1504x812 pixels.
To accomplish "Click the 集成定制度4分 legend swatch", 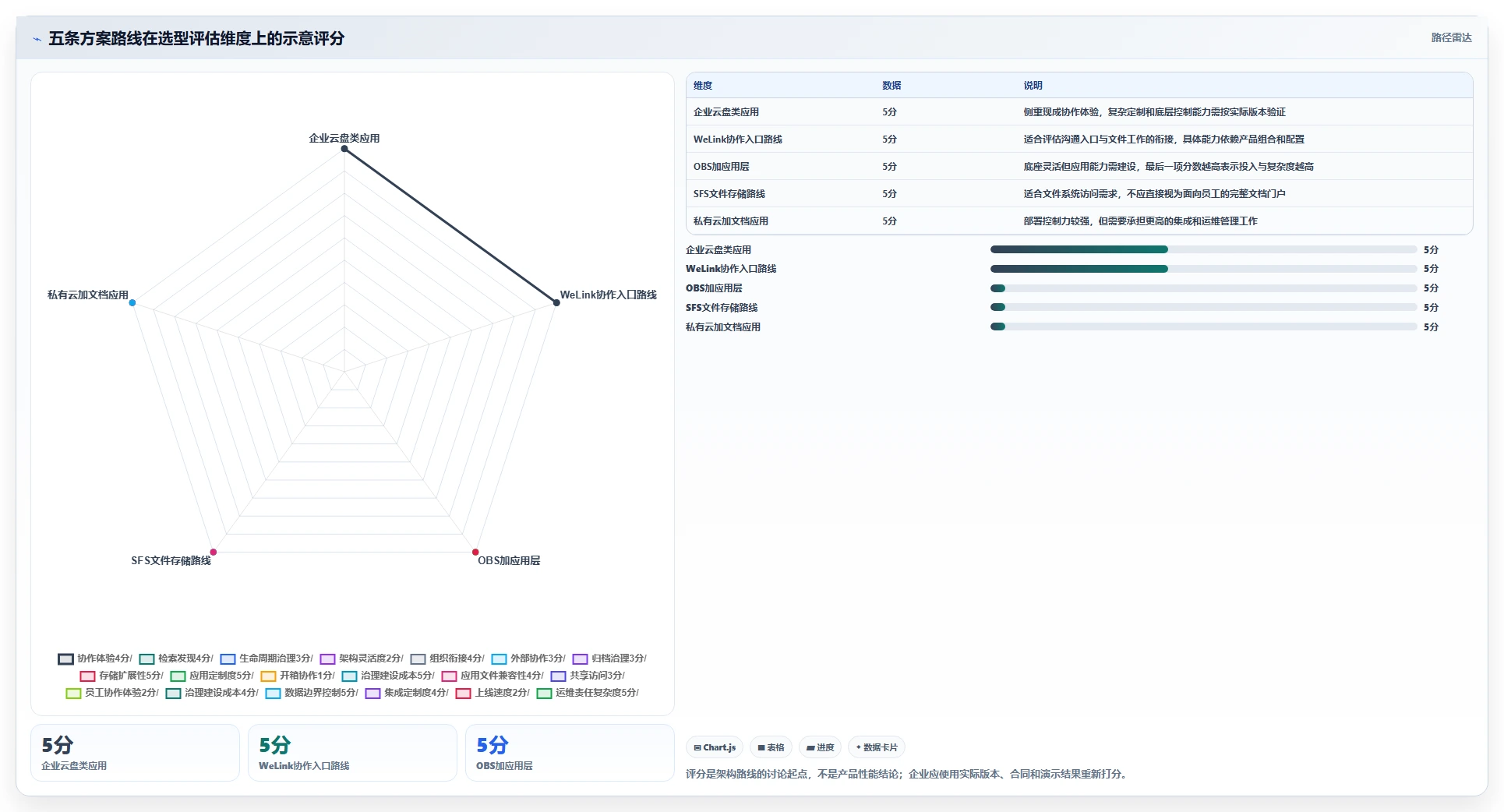I will [372, 693].
